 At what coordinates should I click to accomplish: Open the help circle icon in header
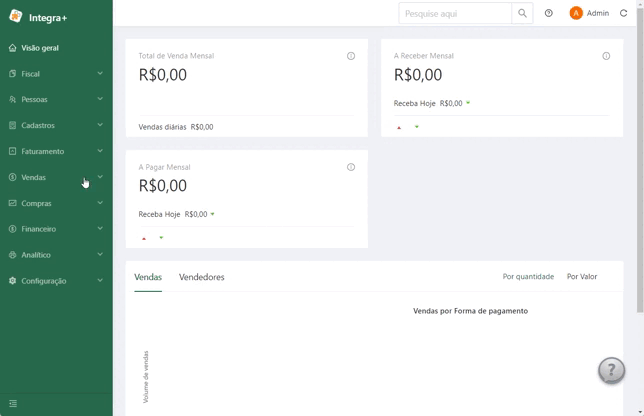click(548, 13)
